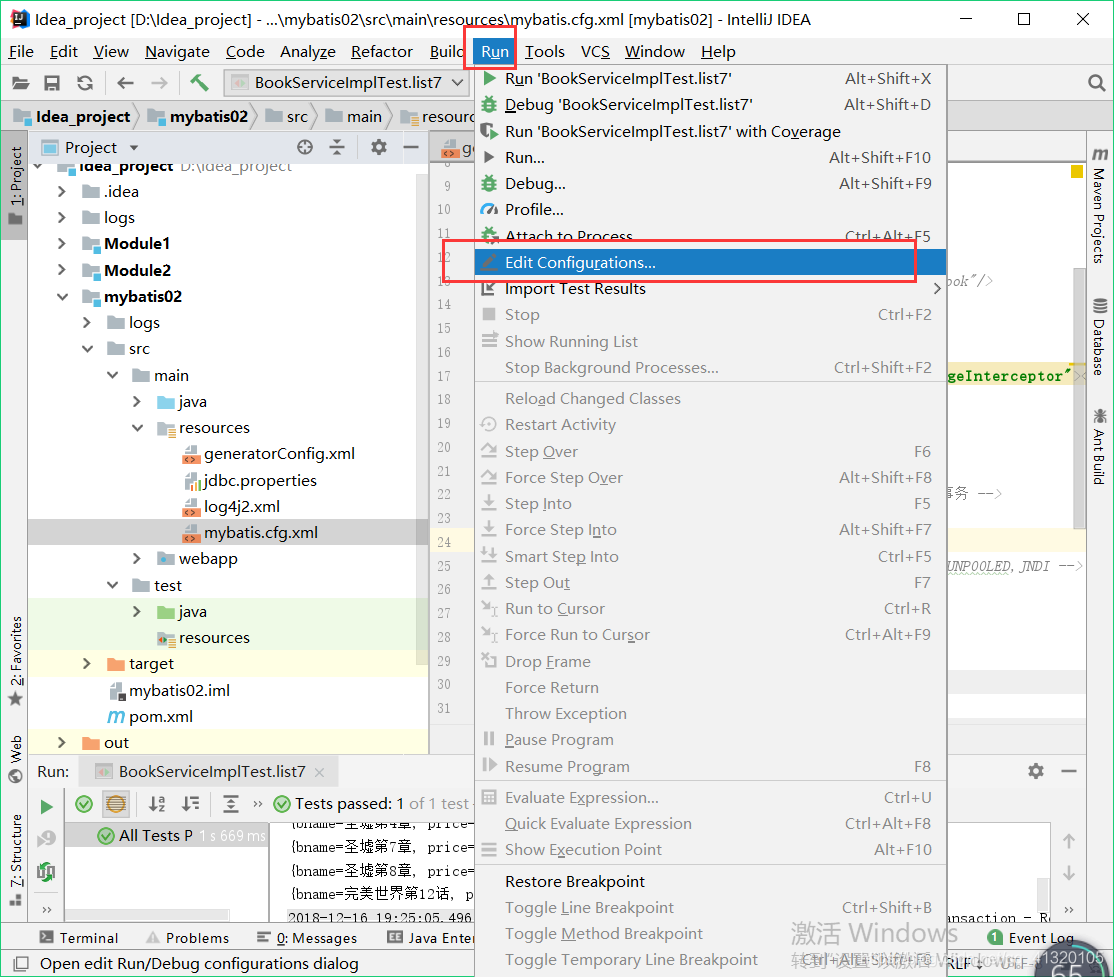Viewport: 1114px width, 977px height.
Task: Expand the webapp folder
Action: click(137, 559)
